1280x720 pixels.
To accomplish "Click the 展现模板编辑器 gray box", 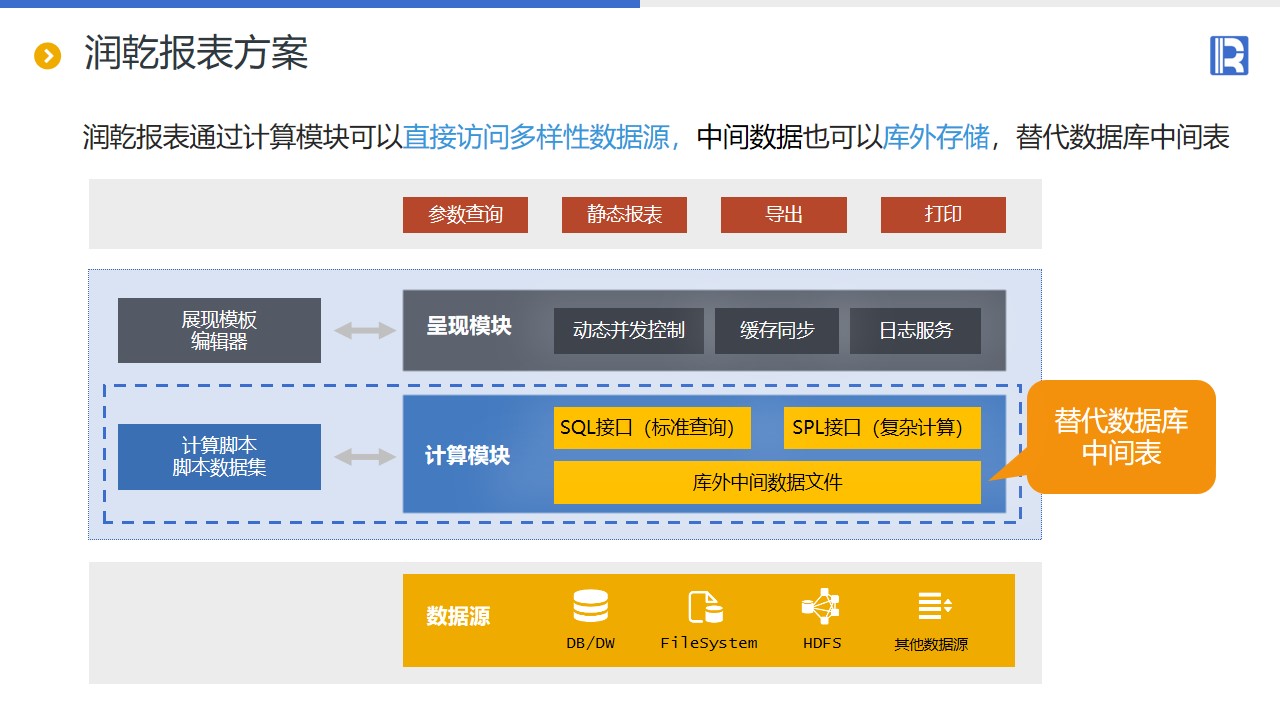I will point(219,330).
